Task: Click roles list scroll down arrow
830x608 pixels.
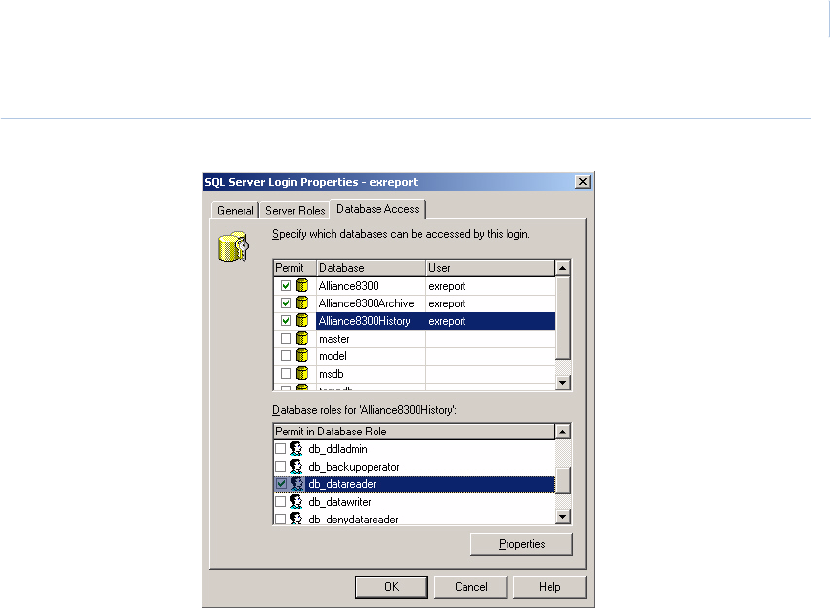Action: 563,516
